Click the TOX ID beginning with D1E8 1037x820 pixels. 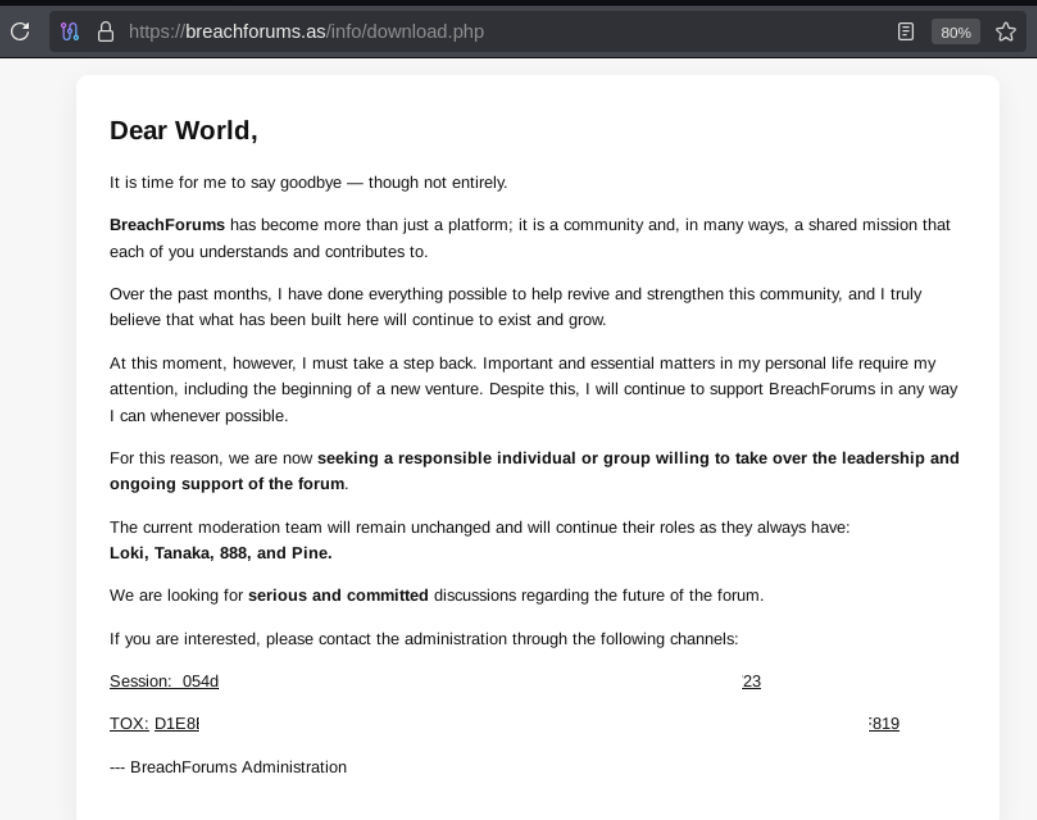coord(176,723)
